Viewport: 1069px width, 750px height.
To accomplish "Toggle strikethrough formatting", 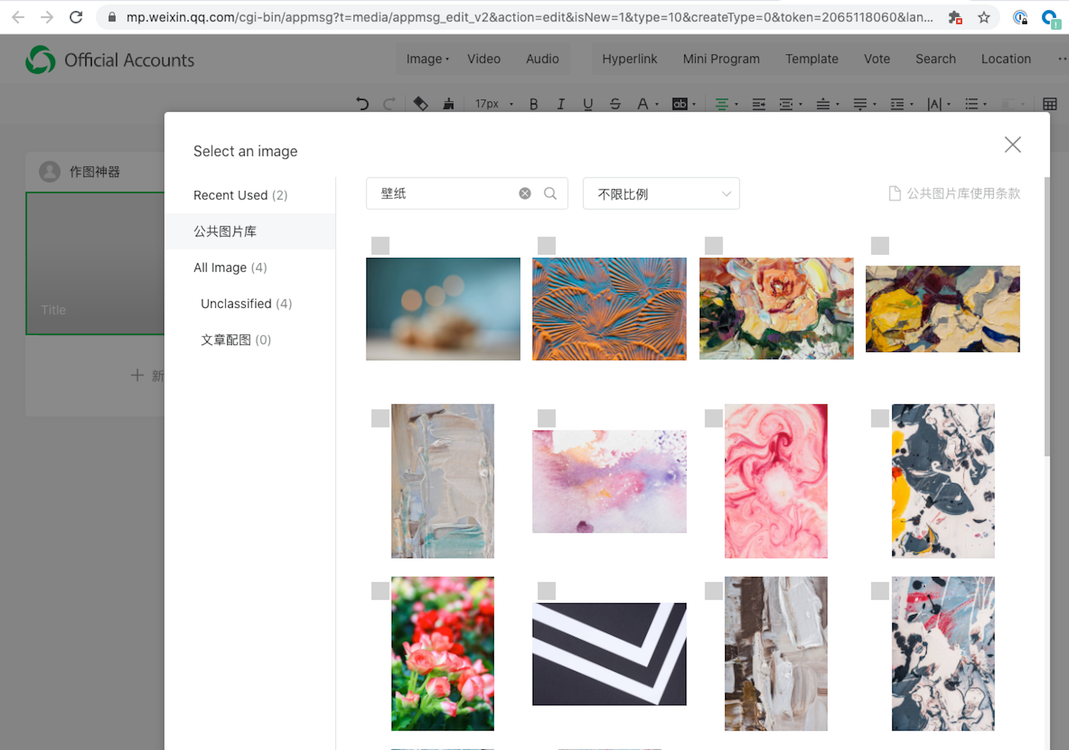I will [x=615, y=104].
